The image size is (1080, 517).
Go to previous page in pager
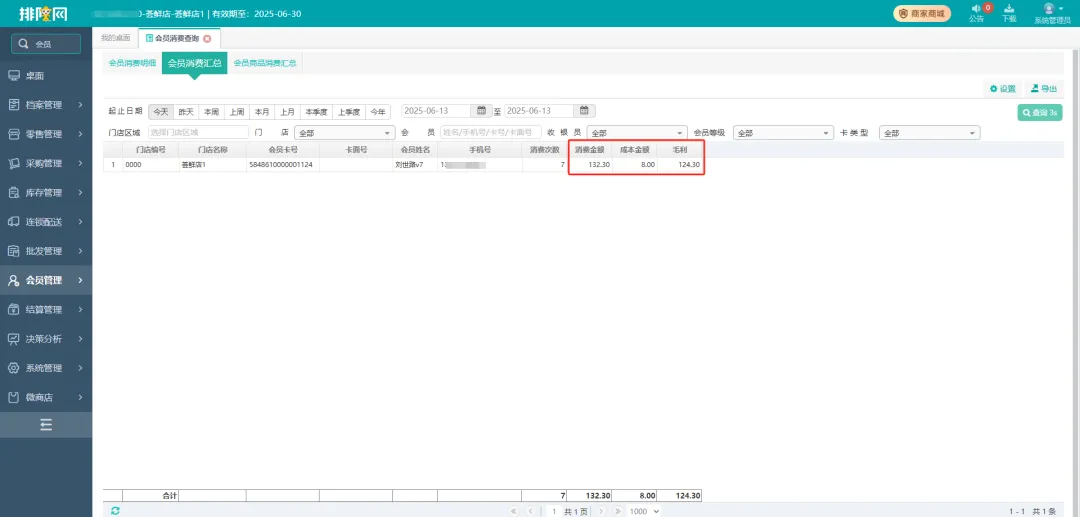[x=531, y=511]
